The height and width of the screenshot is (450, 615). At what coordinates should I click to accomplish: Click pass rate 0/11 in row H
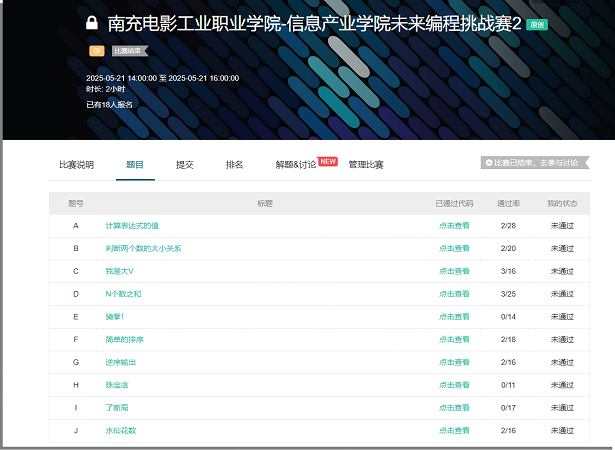point(508,385)
